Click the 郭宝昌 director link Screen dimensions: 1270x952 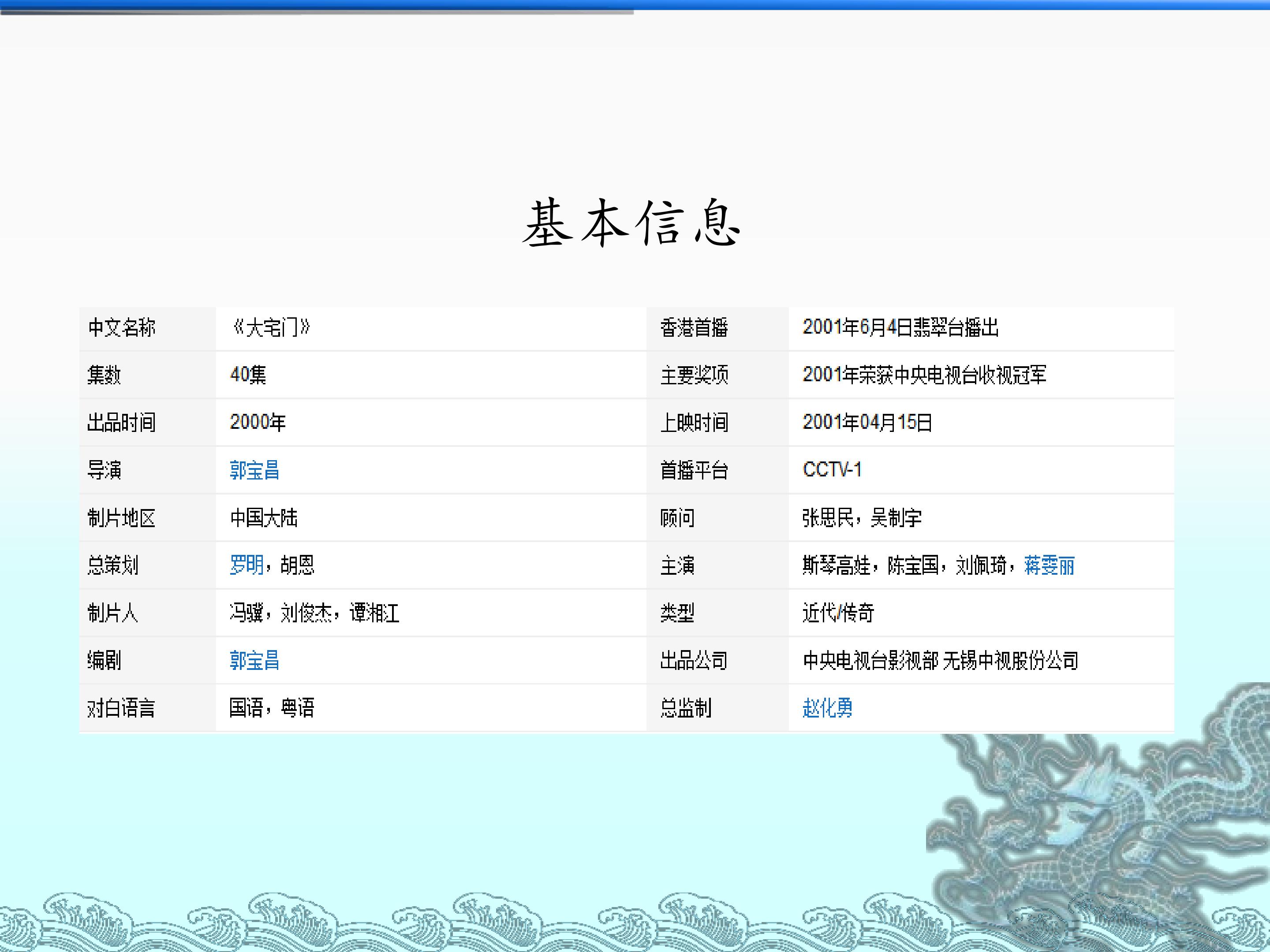[254, 470]
